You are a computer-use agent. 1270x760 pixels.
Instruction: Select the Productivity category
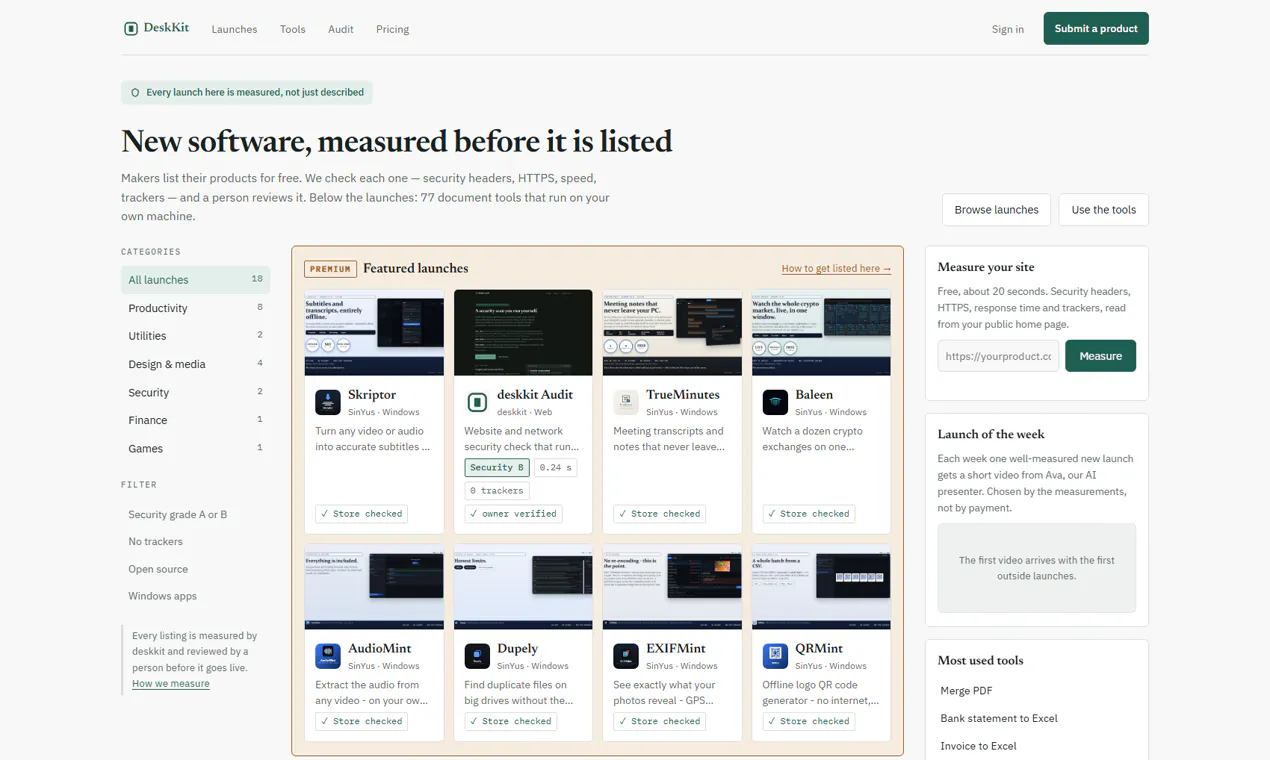point(195,308)
